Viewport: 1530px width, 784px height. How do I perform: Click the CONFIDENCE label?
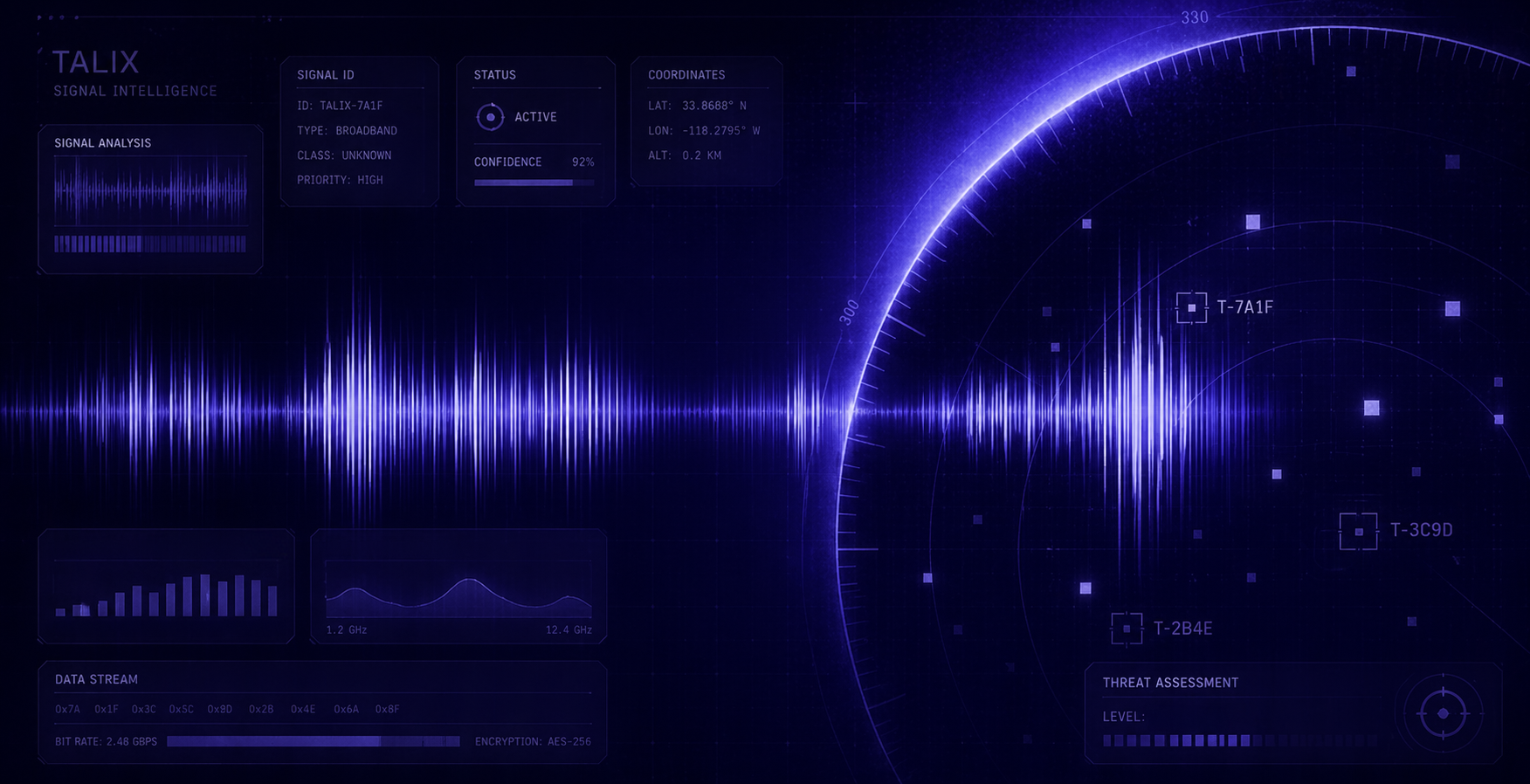click(x=507, y=162)
